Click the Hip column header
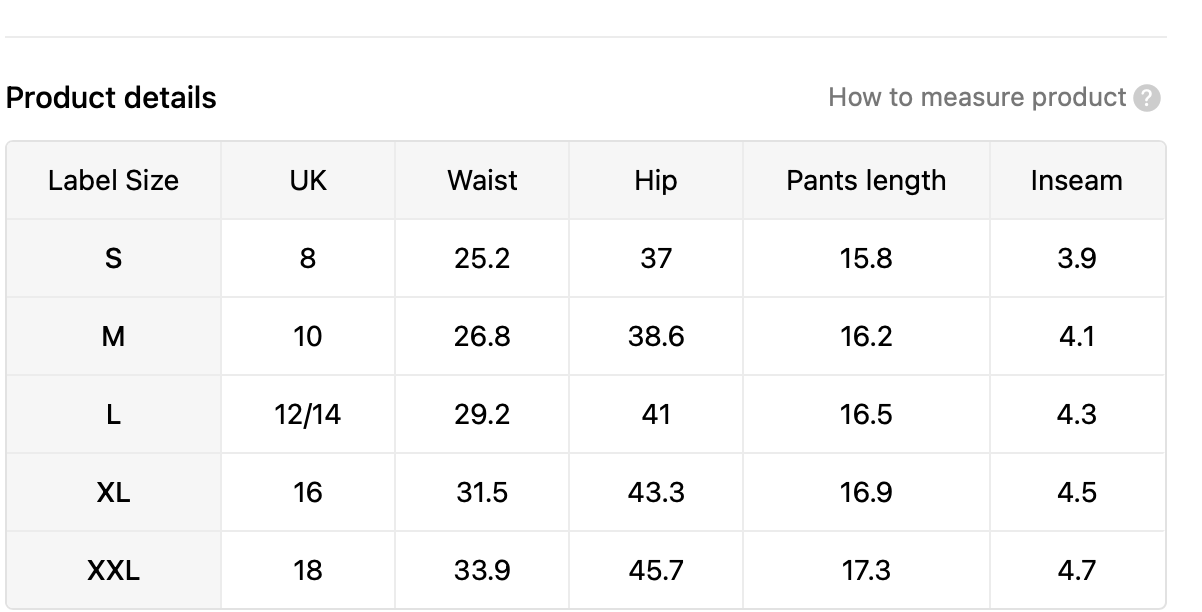This screenshot has height=612, width=1202. (656, 180)
